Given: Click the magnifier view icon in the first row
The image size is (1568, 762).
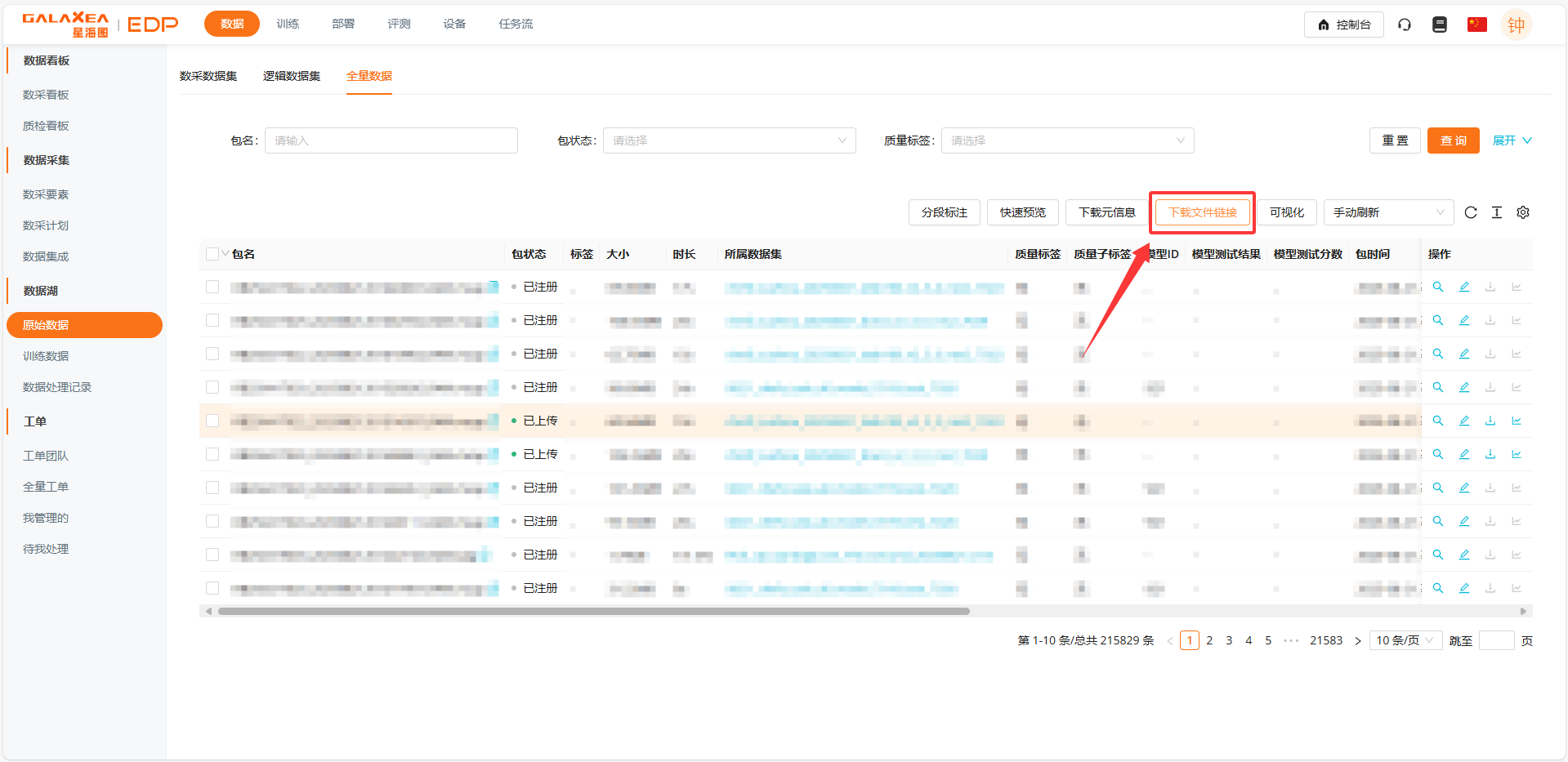Looking at the screenshot, I should [x=1437, y=287].
